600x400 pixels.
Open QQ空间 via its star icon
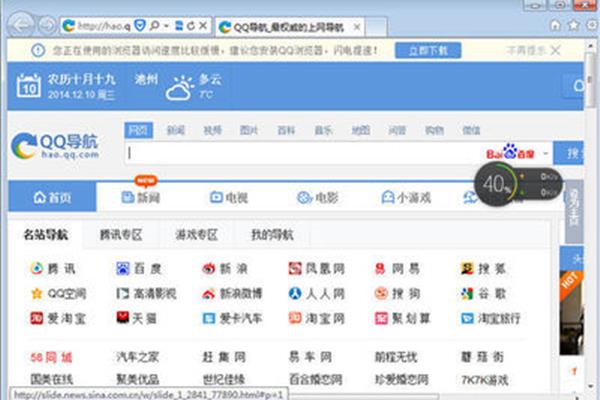click(x=37, y=294)
